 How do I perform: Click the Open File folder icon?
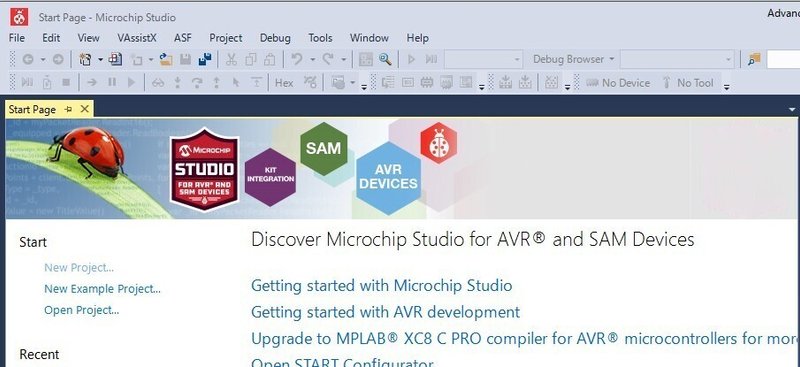166,59
